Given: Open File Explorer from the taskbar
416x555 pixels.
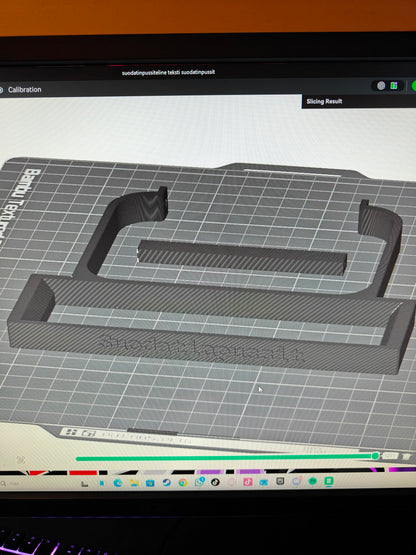Looking at the screenshot, I should pos(134,483).
